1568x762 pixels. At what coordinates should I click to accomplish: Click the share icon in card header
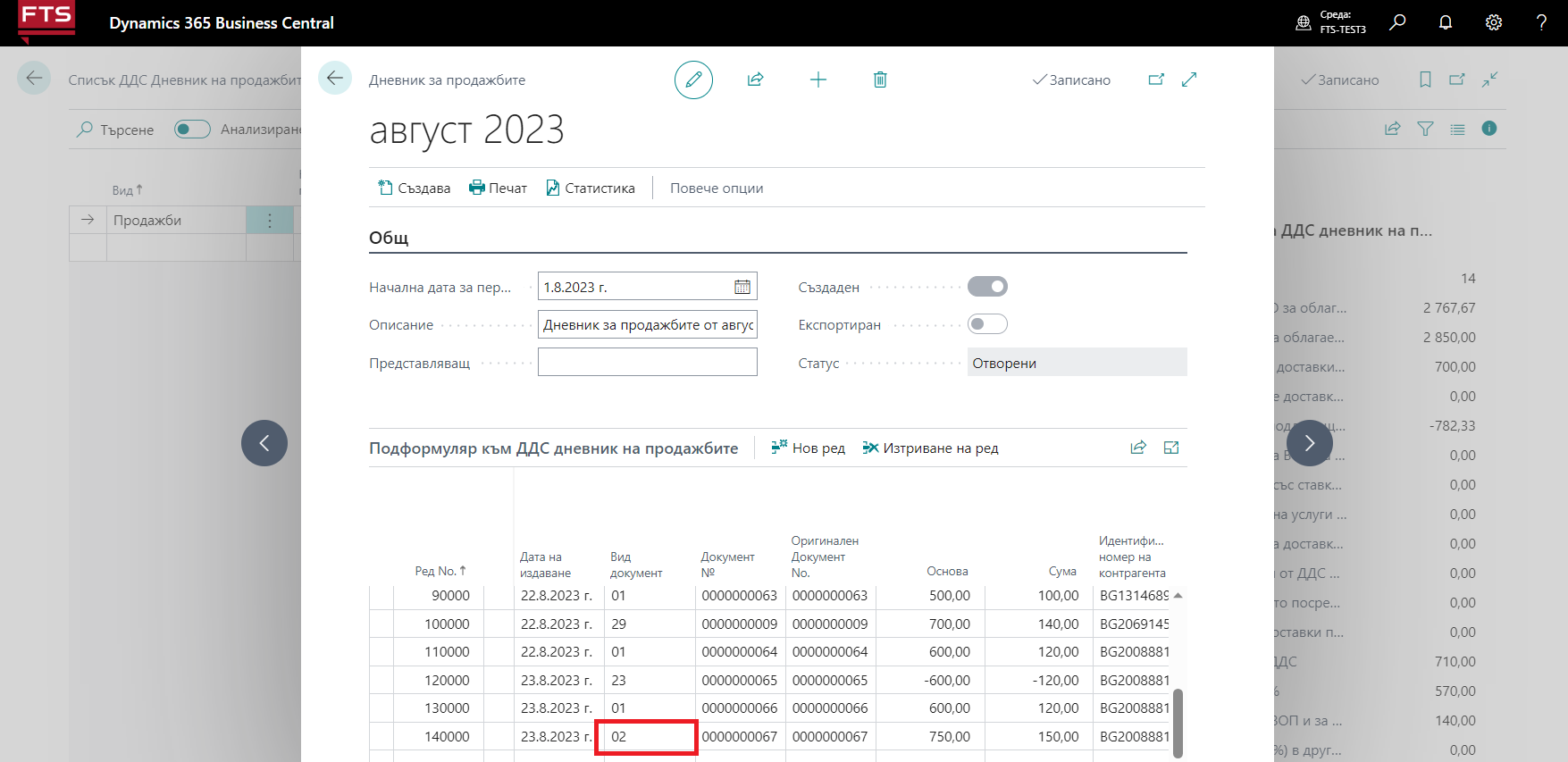click(755, 80)
